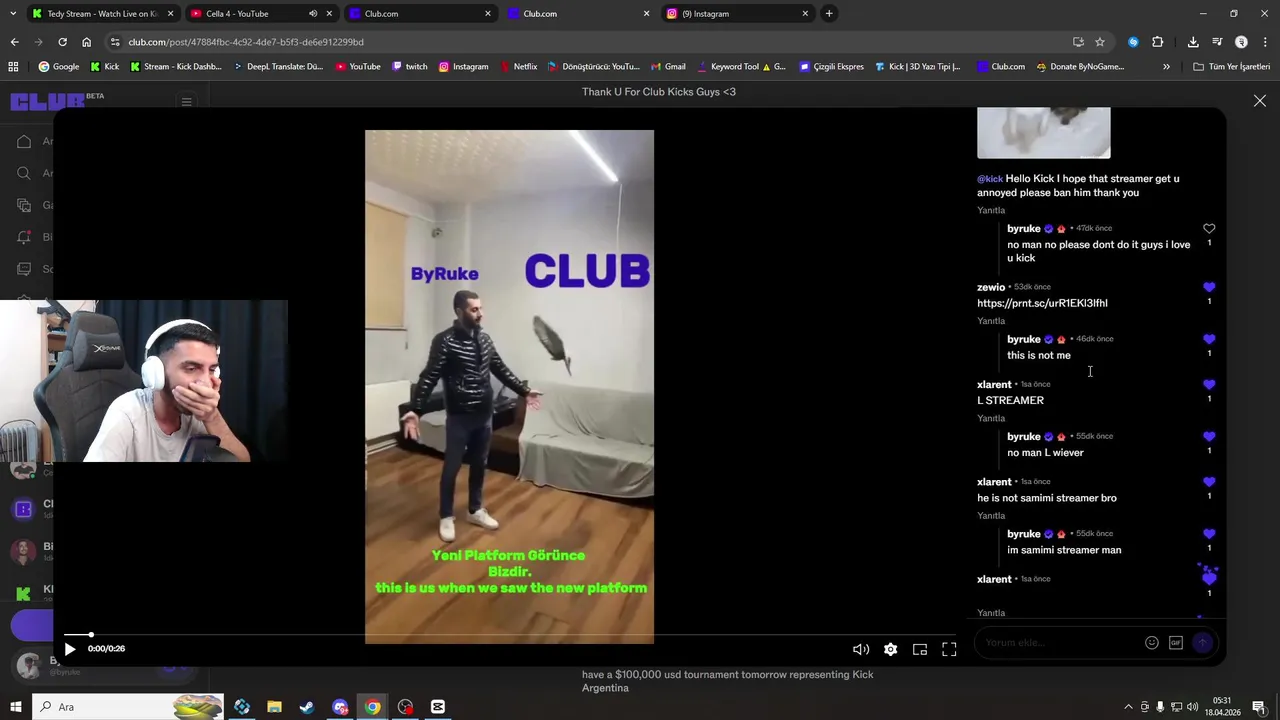The width and height of the screenshot is (1280, 720).
Task: Toggle heart on "L STREAMER" comment
Action: 1209,384
